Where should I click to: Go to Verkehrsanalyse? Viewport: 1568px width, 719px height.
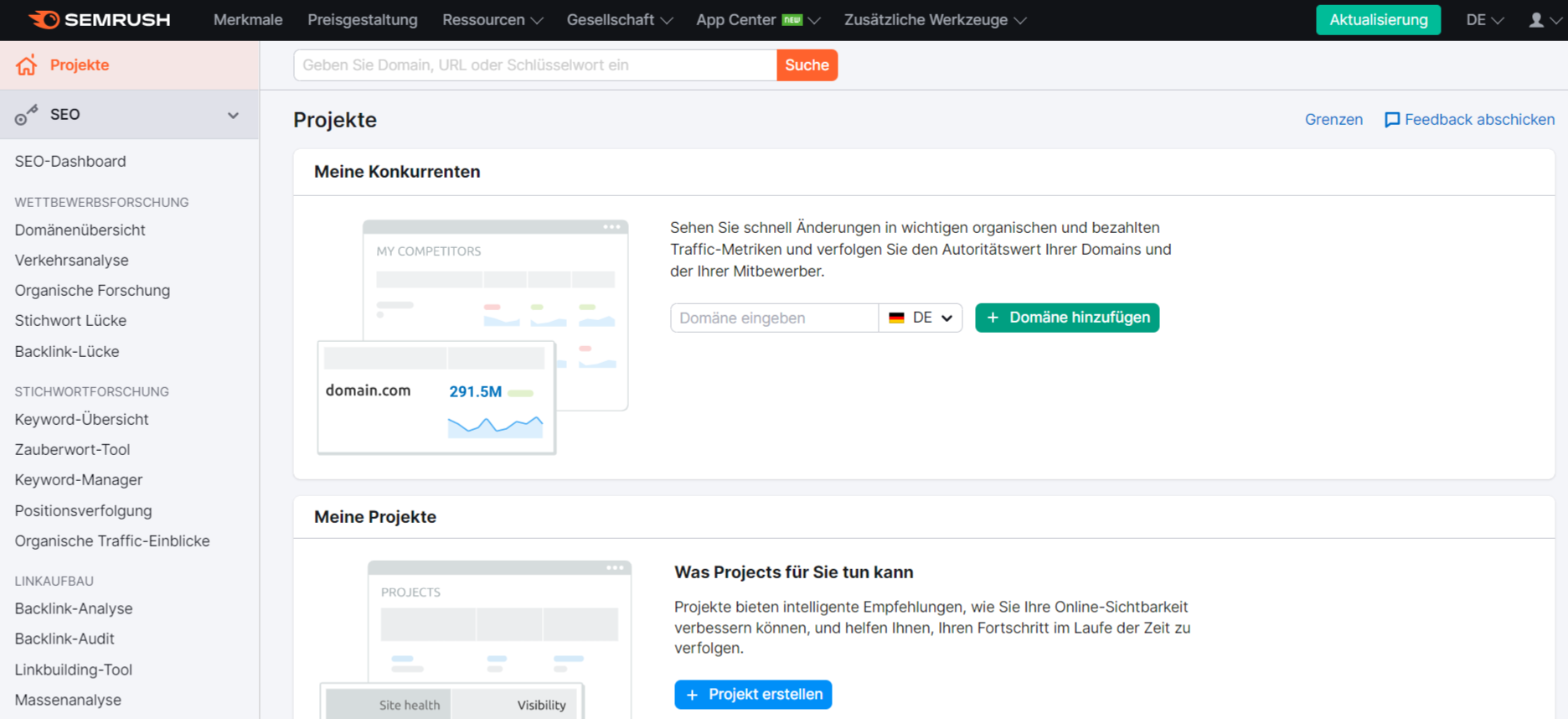71,261
